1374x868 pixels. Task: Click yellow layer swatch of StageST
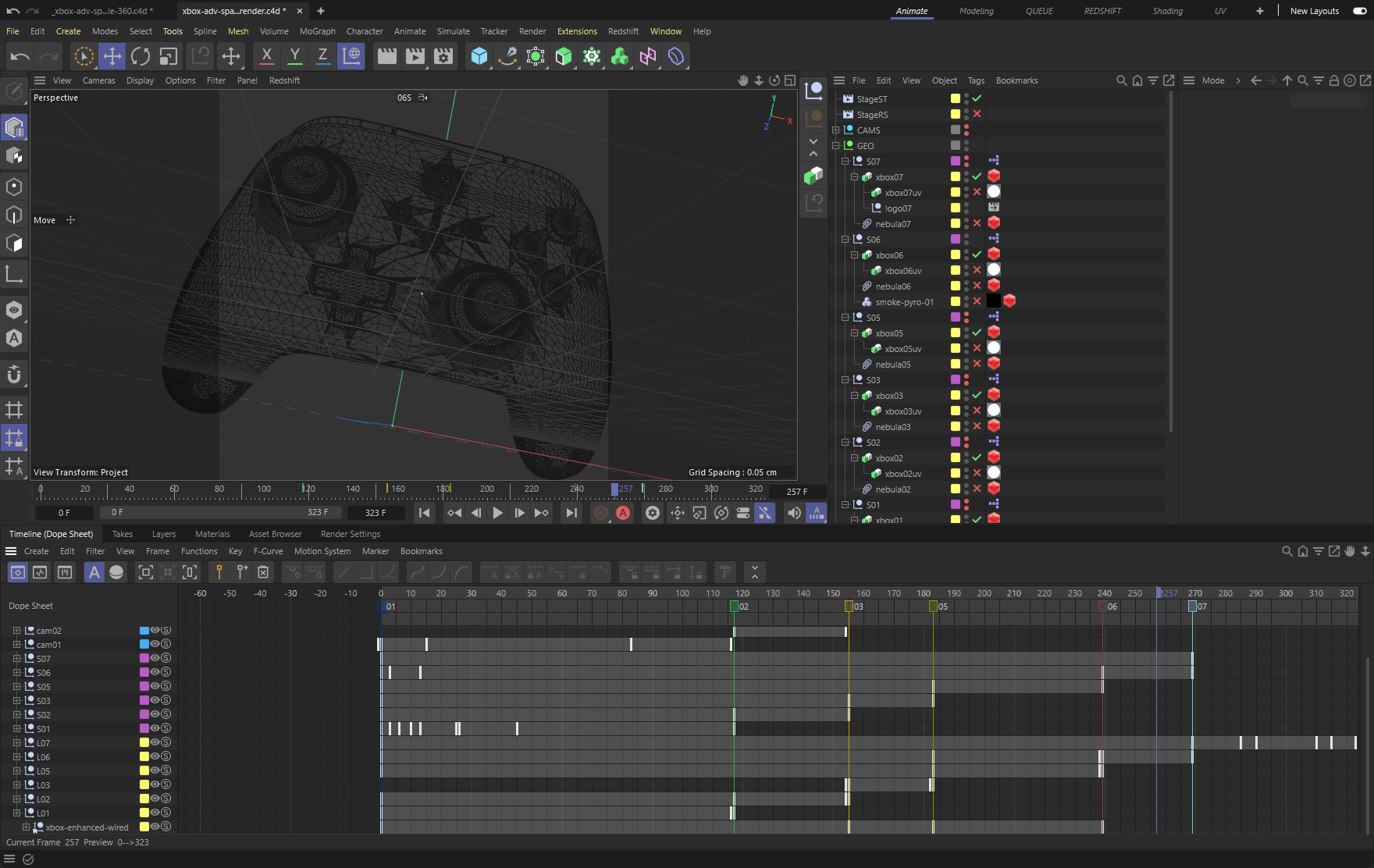click(955, 98)
